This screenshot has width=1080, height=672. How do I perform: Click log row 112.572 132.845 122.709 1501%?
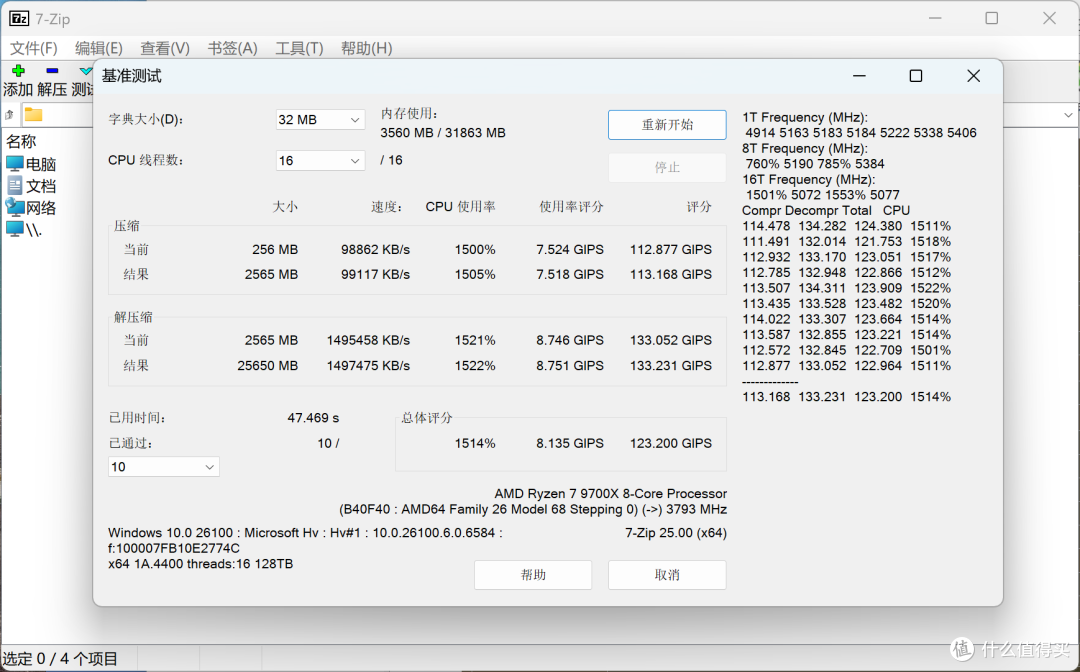(847, 350)
